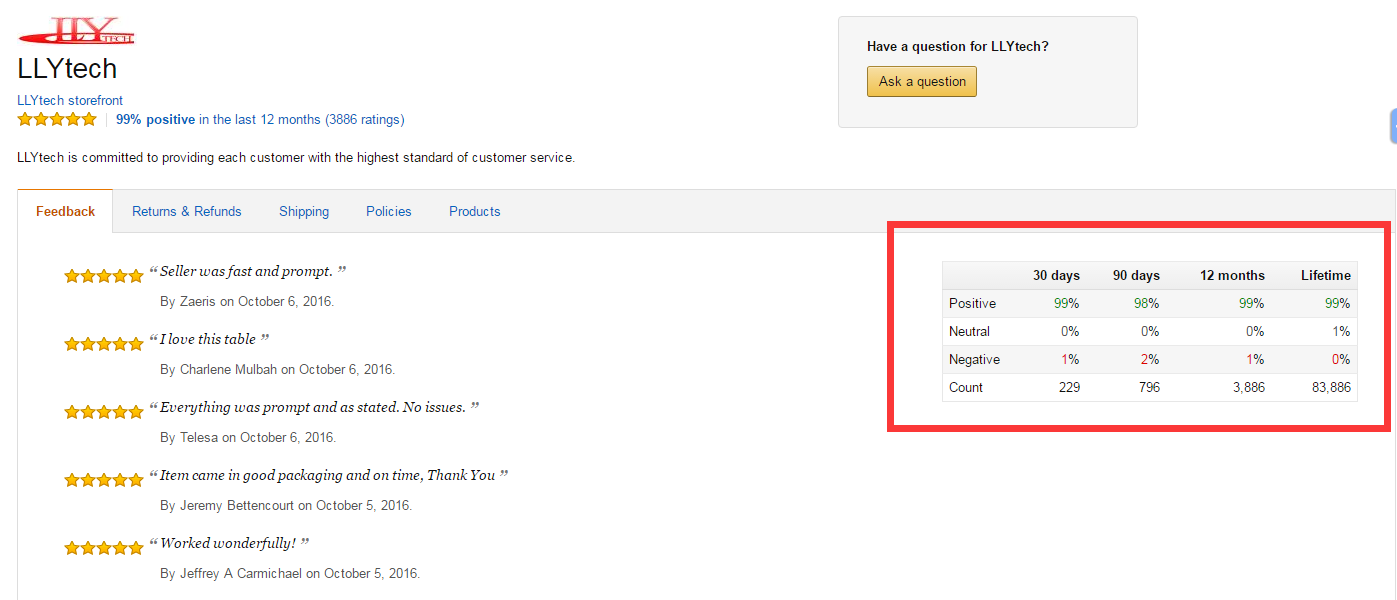This screenshot has width=1397, height=600.
Task: Click the 'Ask a question' button
Action: pyautogui.click(x=922, y=81)
